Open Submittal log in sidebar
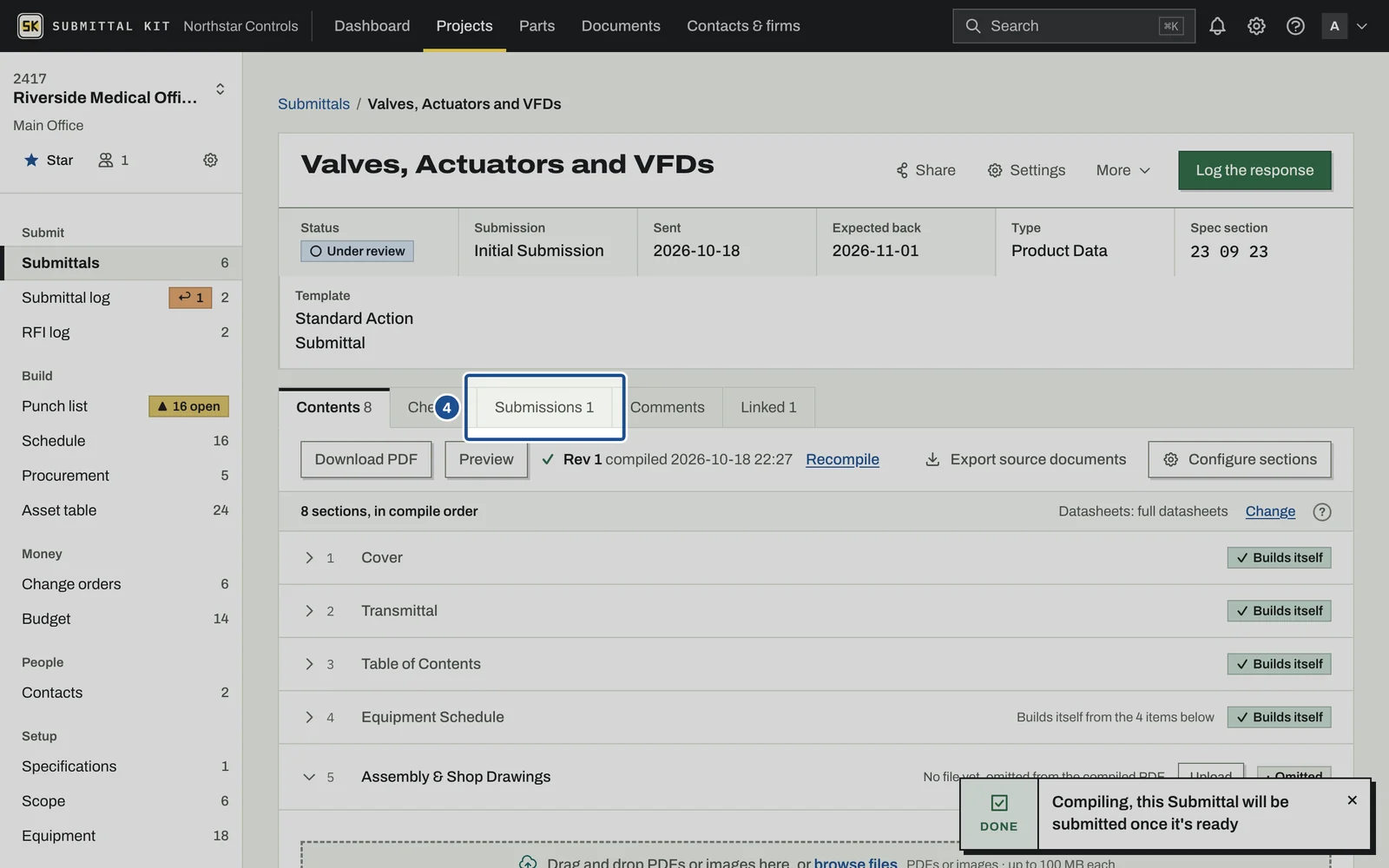This screenshot has height=868, width=1389. coord(122,298)
